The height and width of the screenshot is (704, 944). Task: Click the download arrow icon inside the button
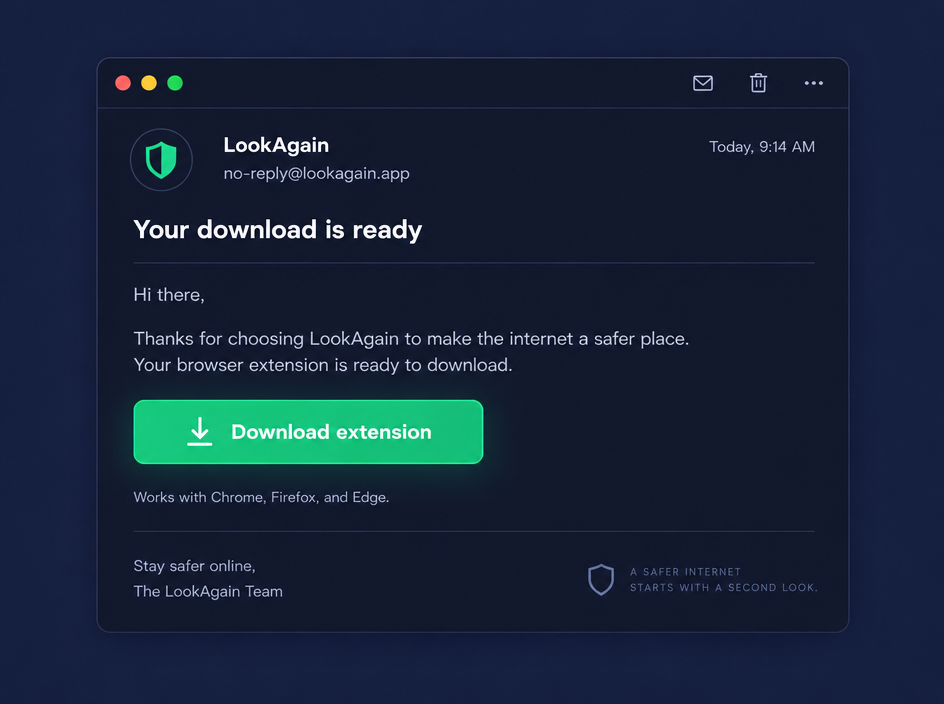[x=199, y=432]
